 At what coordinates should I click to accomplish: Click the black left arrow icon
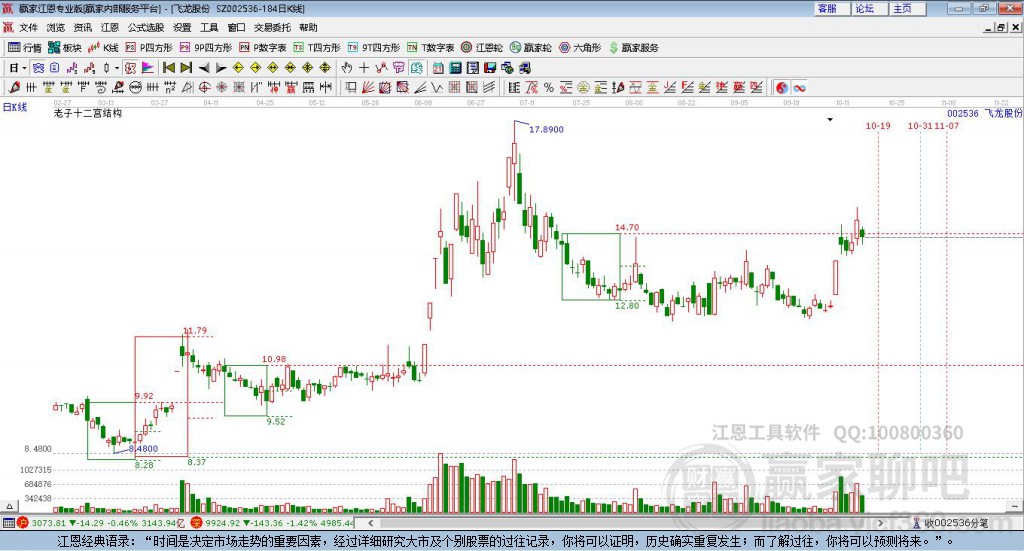pyautogui.click(x=204, y=68)
